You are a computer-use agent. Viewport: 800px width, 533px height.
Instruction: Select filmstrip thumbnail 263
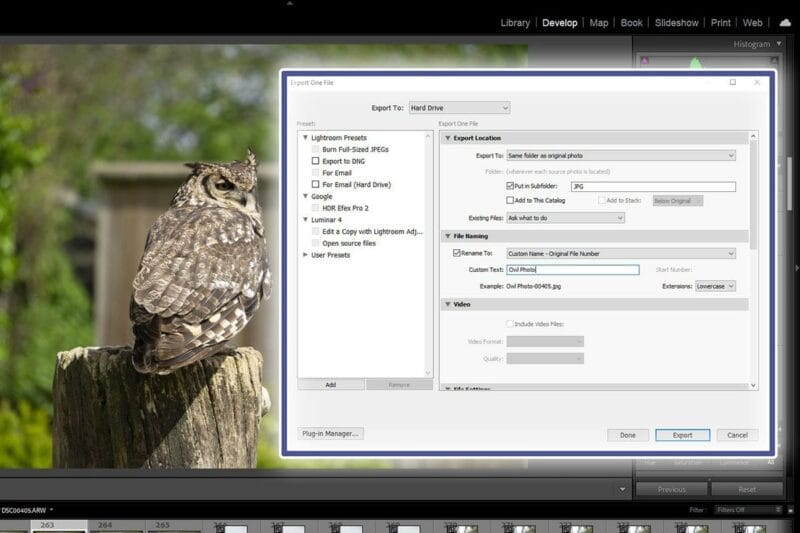[x=59, y=526]
